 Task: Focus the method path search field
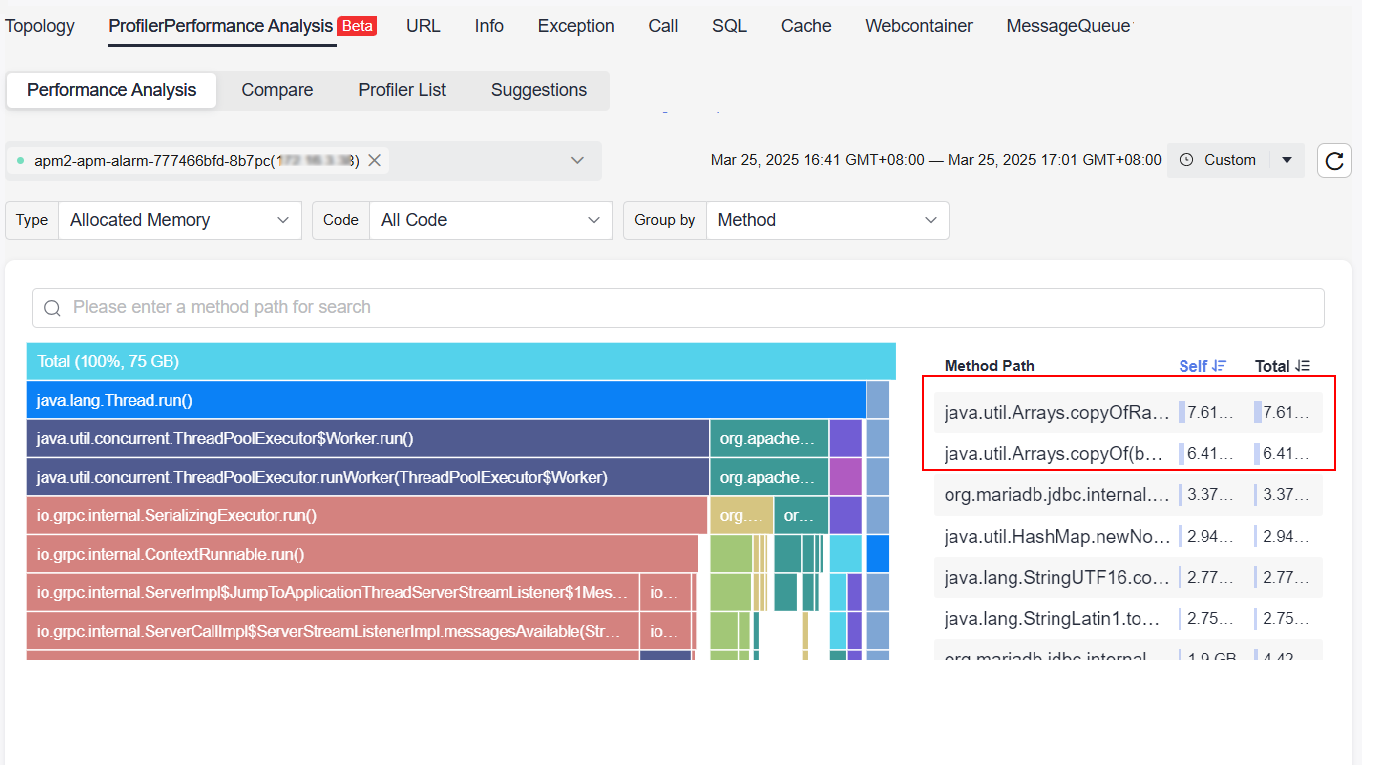coord(678,308)
